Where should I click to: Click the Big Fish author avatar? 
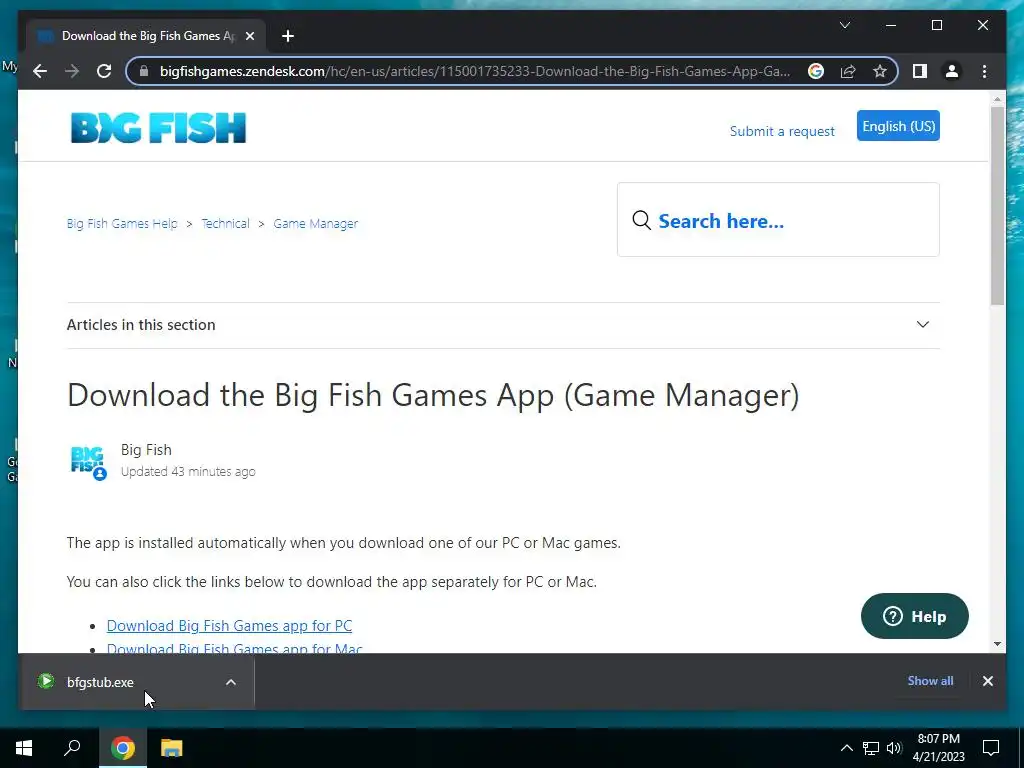[88, 462]
